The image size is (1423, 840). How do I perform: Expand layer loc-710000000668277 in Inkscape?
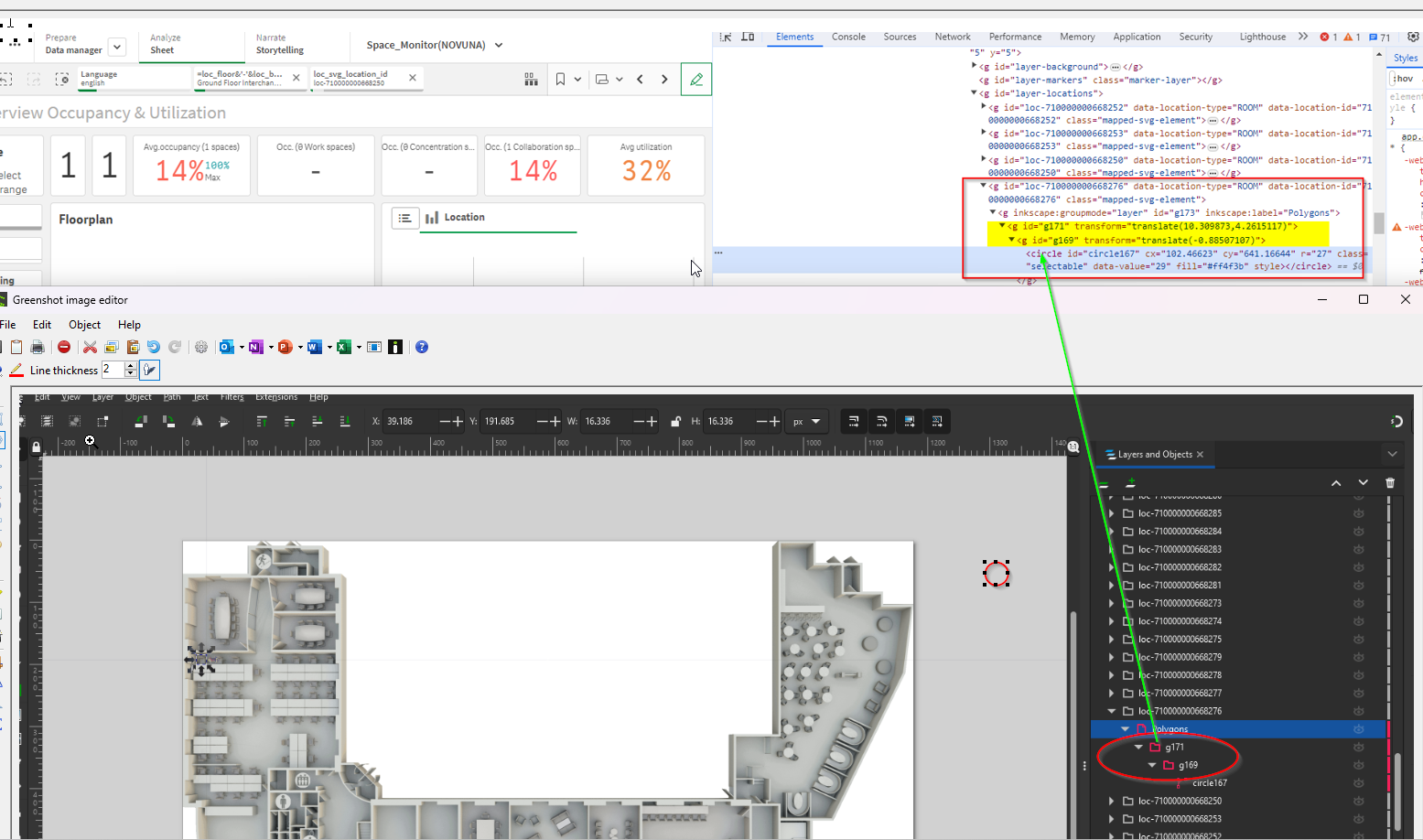point(1112,693)
